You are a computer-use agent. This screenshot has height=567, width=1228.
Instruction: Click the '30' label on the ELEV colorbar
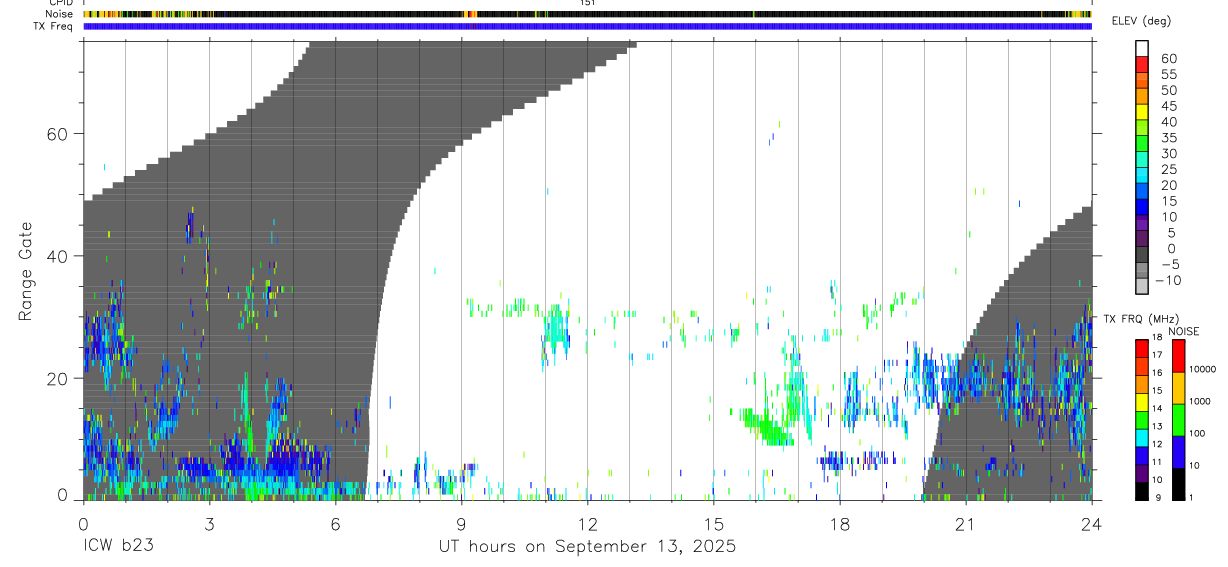click(1168, 154)
